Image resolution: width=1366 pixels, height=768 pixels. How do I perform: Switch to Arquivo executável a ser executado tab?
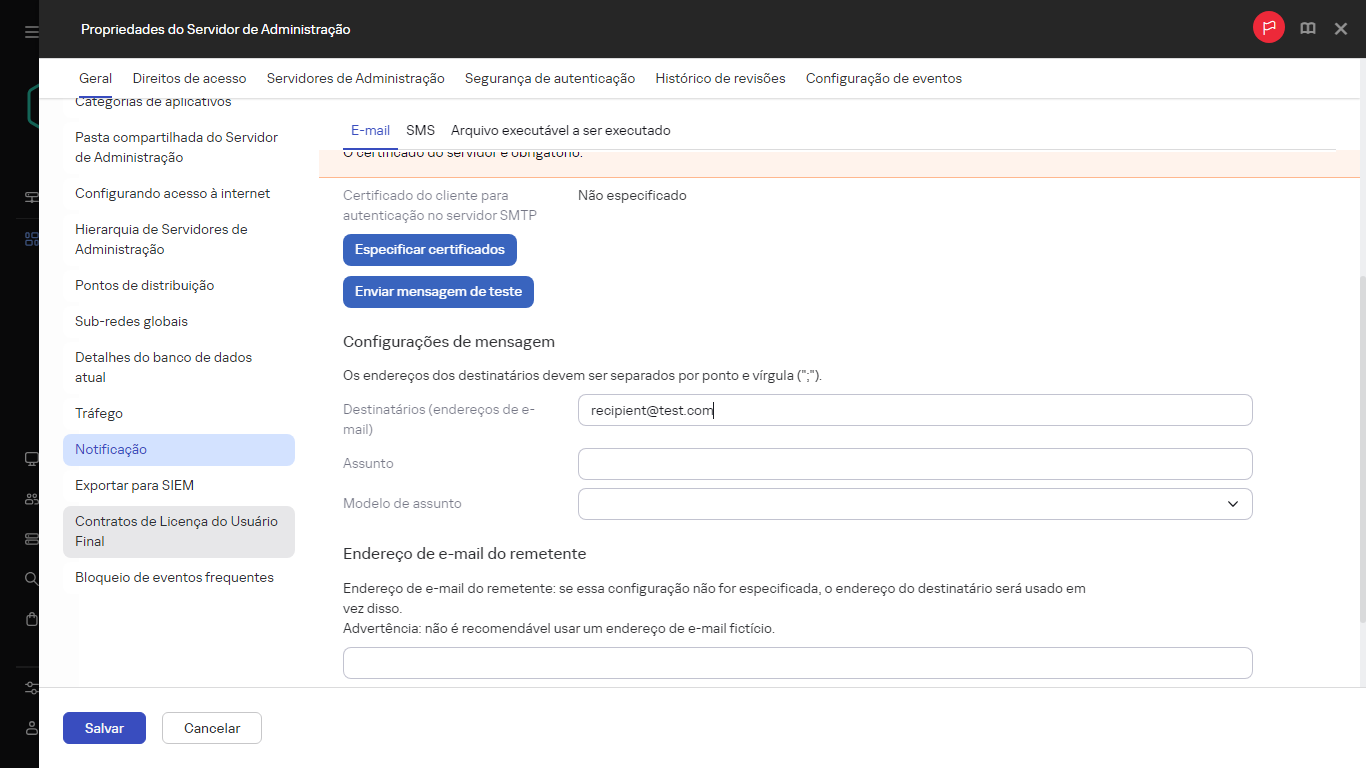coord(561,130)
